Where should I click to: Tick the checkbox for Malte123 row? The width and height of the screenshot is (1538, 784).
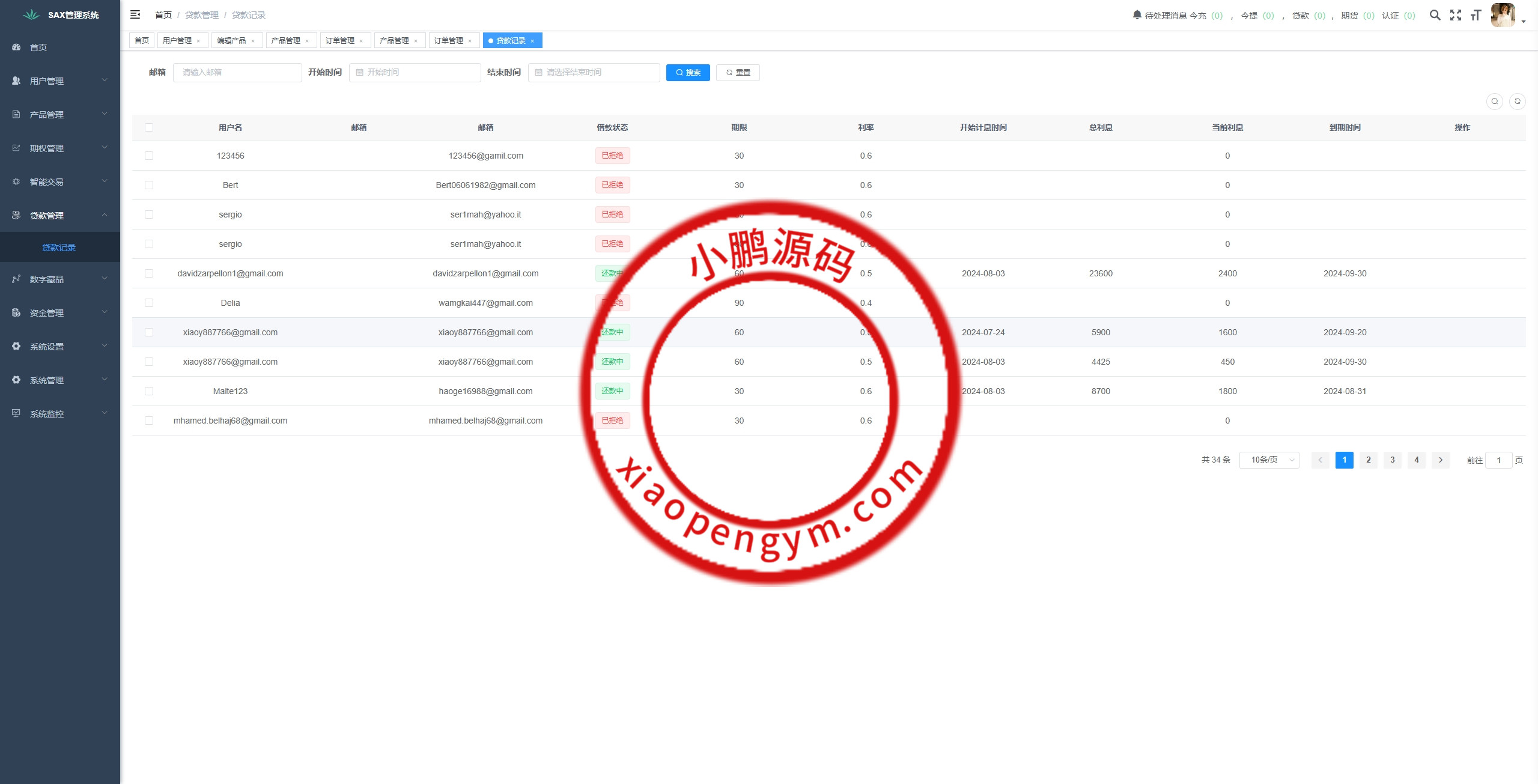149,391
